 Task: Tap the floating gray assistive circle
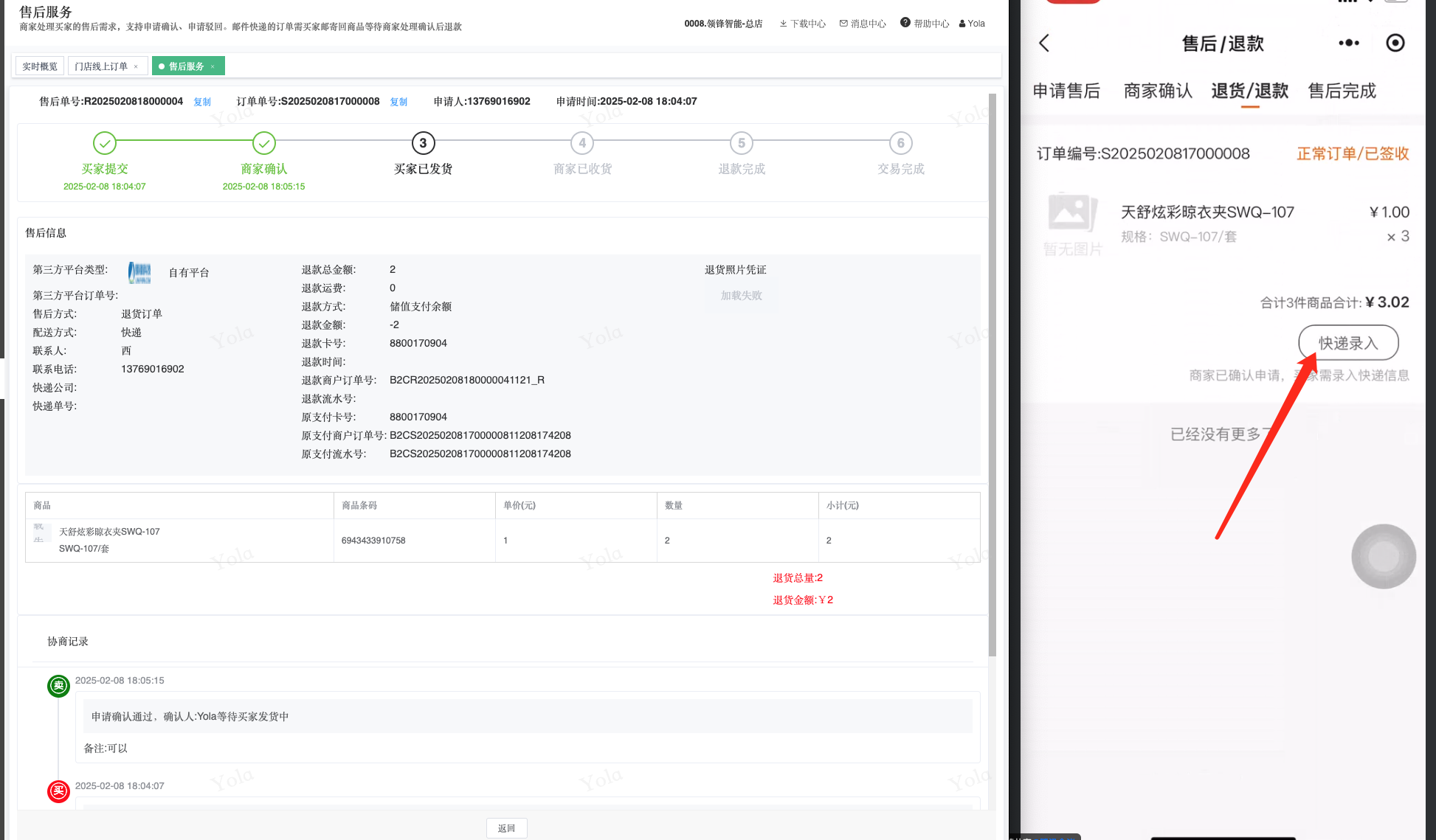[x=1383, y=556]
